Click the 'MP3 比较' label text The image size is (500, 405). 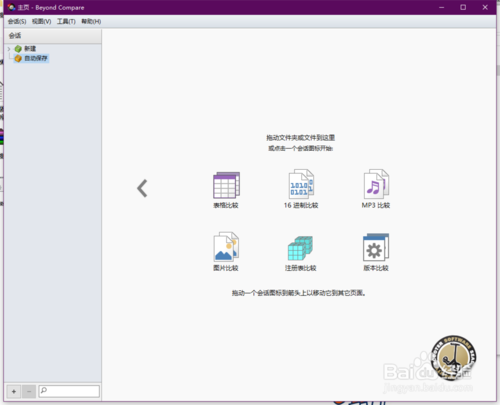click(376, 205)
